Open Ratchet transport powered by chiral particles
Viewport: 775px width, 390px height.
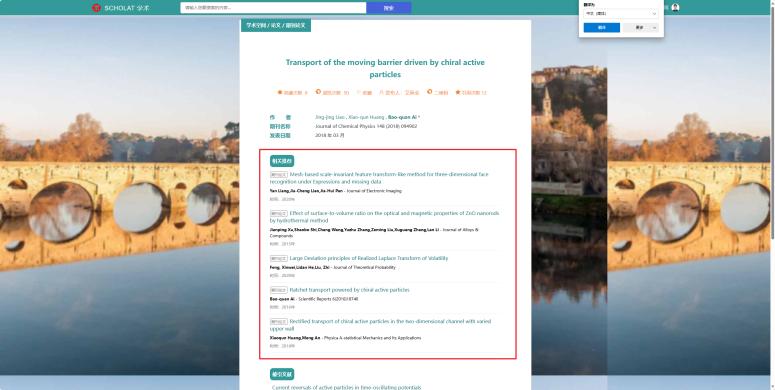349,290
